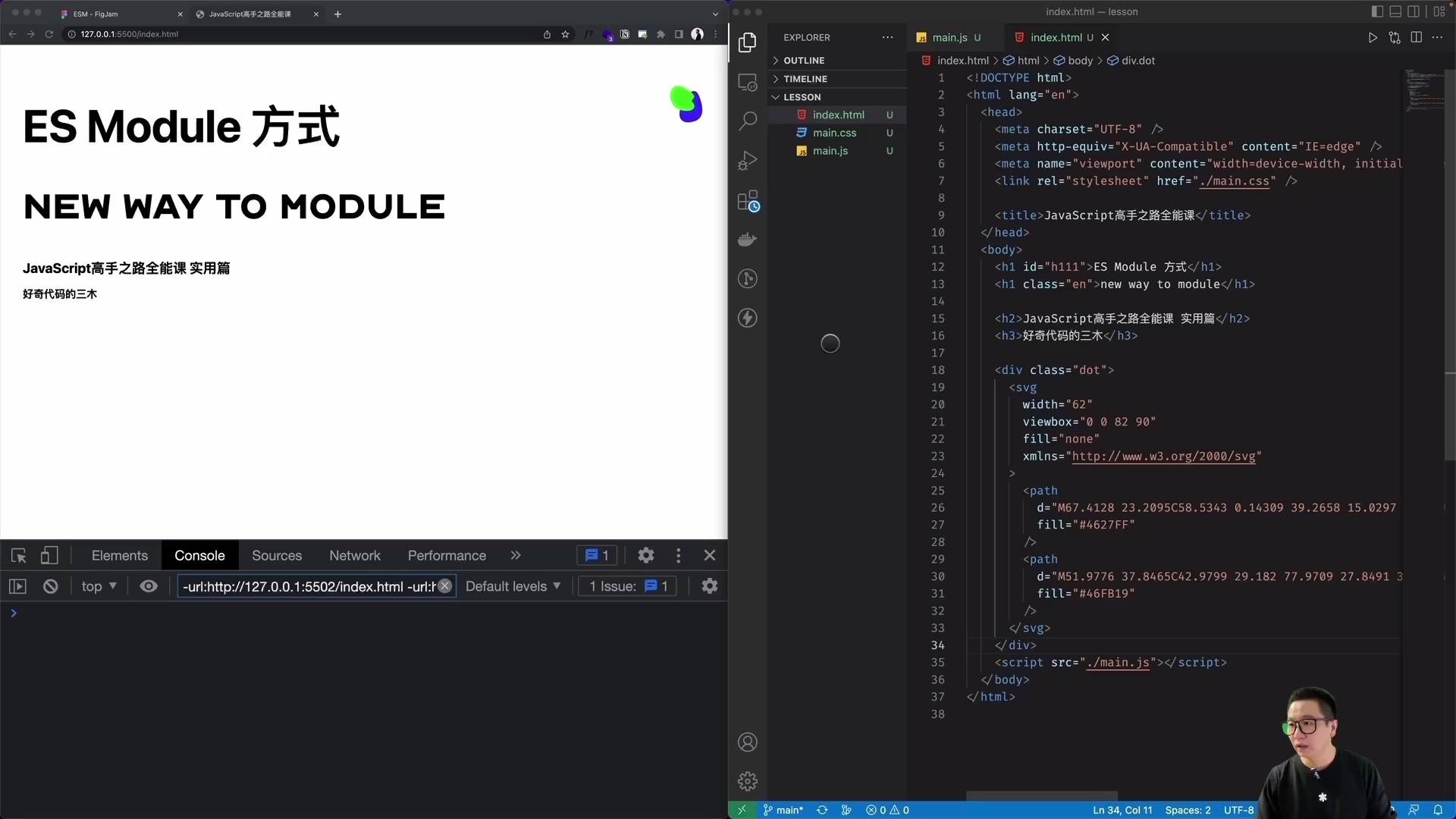Toggle the device emulation icon in DevTools
The height and width of the screenshot is (819, 1456).
(49, 555)
